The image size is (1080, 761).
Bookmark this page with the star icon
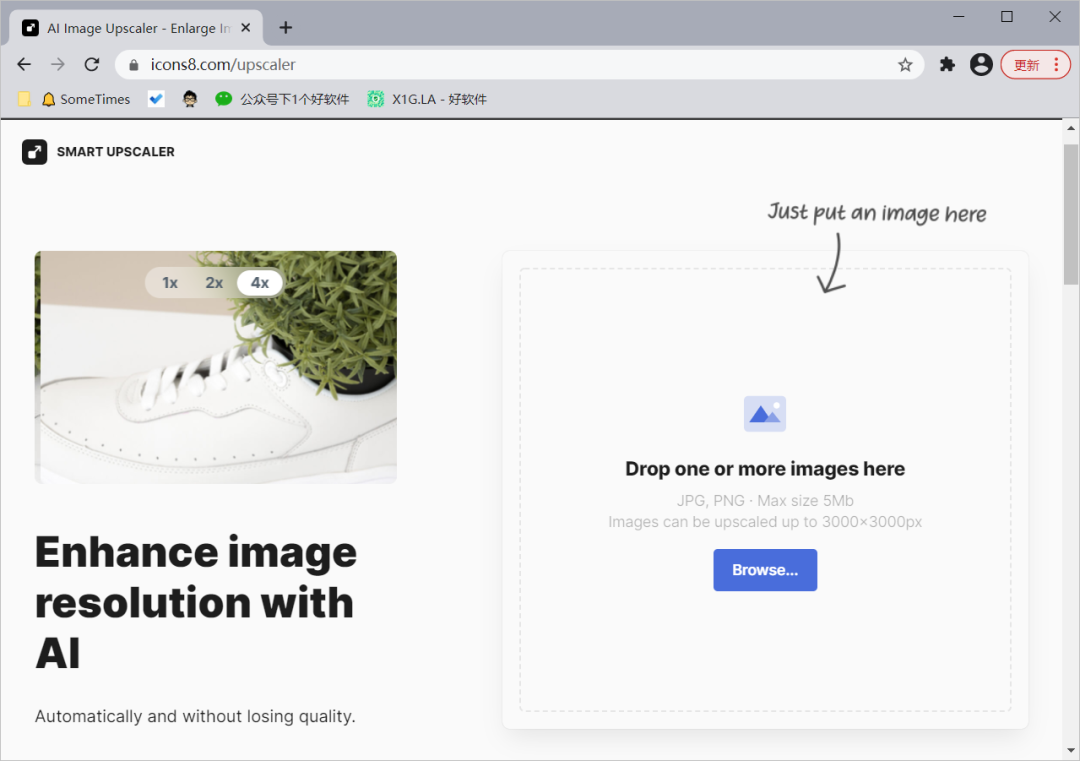905,65
